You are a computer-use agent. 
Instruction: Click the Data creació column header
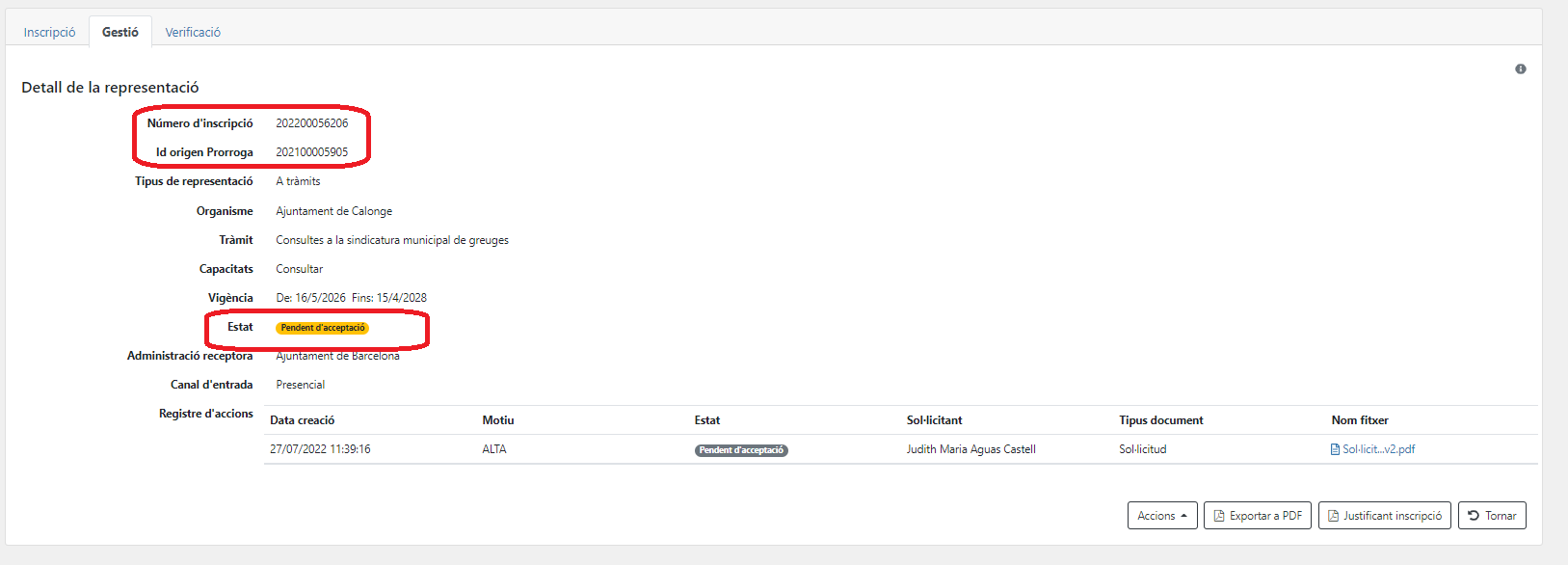303,420
